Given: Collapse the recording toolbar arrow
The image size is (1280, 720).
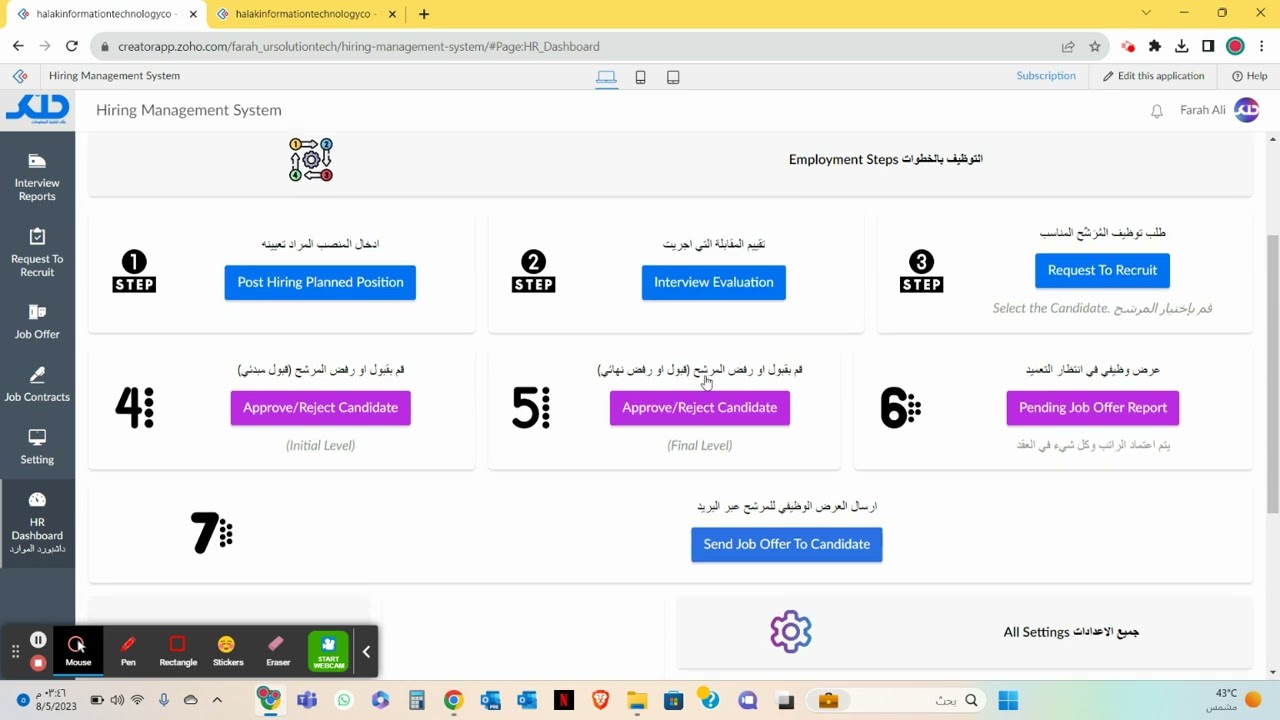Looking at the screenshot, I should [366, 652].
